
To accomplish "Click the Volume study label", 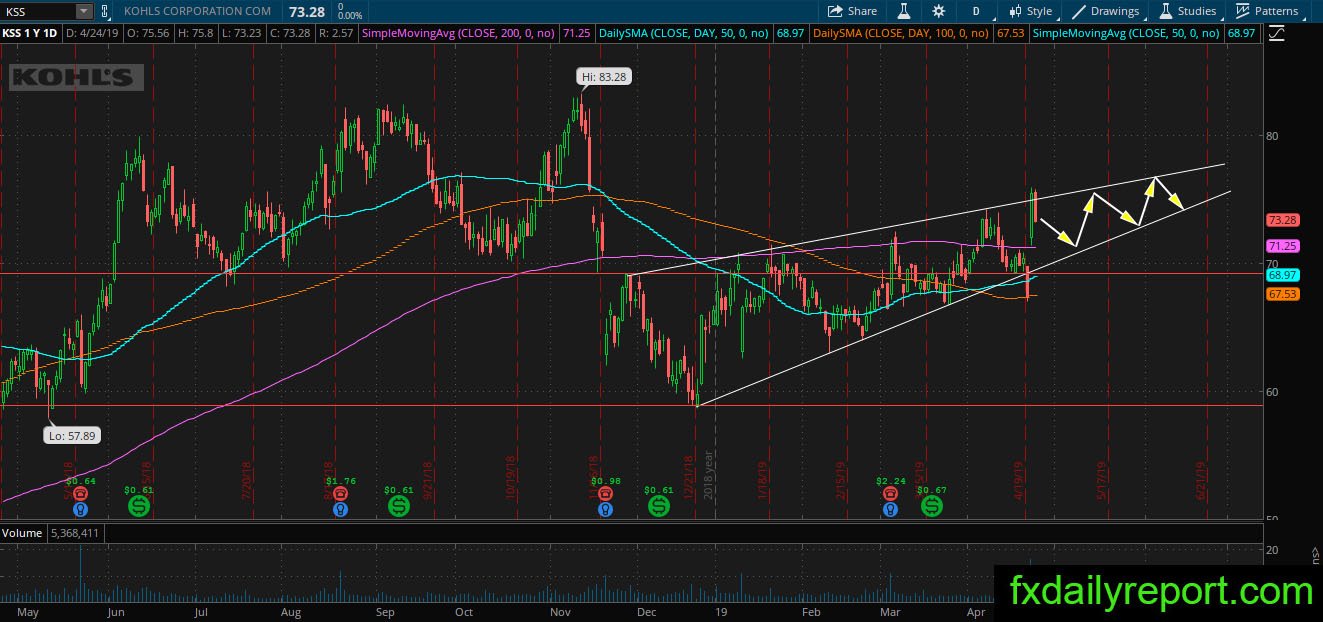I will point(21,533).
